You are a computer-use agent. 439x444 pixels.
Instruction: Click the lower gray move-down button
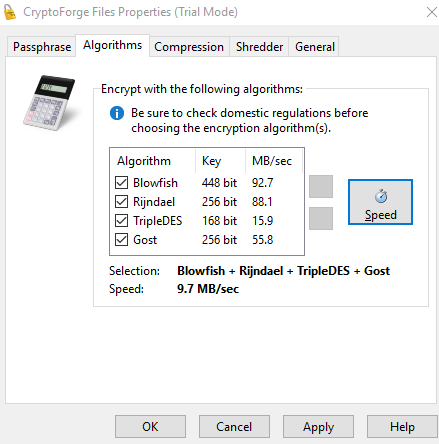(x=321, y=218)
